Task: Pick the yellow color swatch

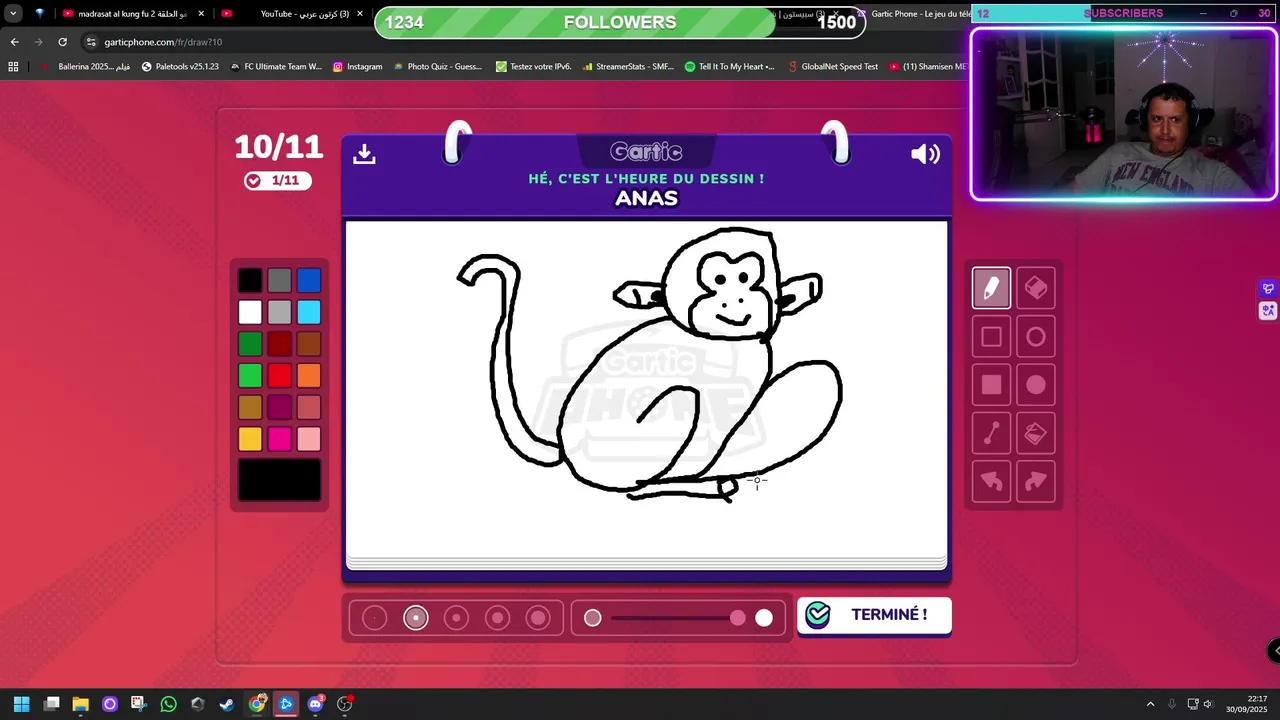Action: click(x=250, y=439)
